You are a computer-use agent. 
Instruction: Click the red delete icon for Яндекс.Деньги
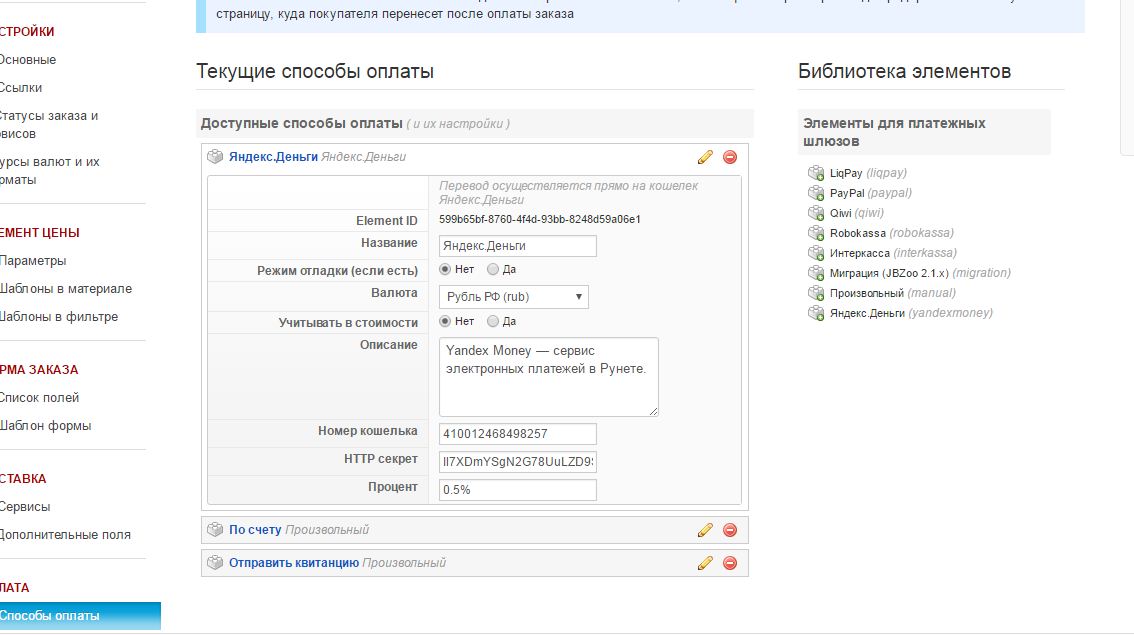click(x=730, y=157)
